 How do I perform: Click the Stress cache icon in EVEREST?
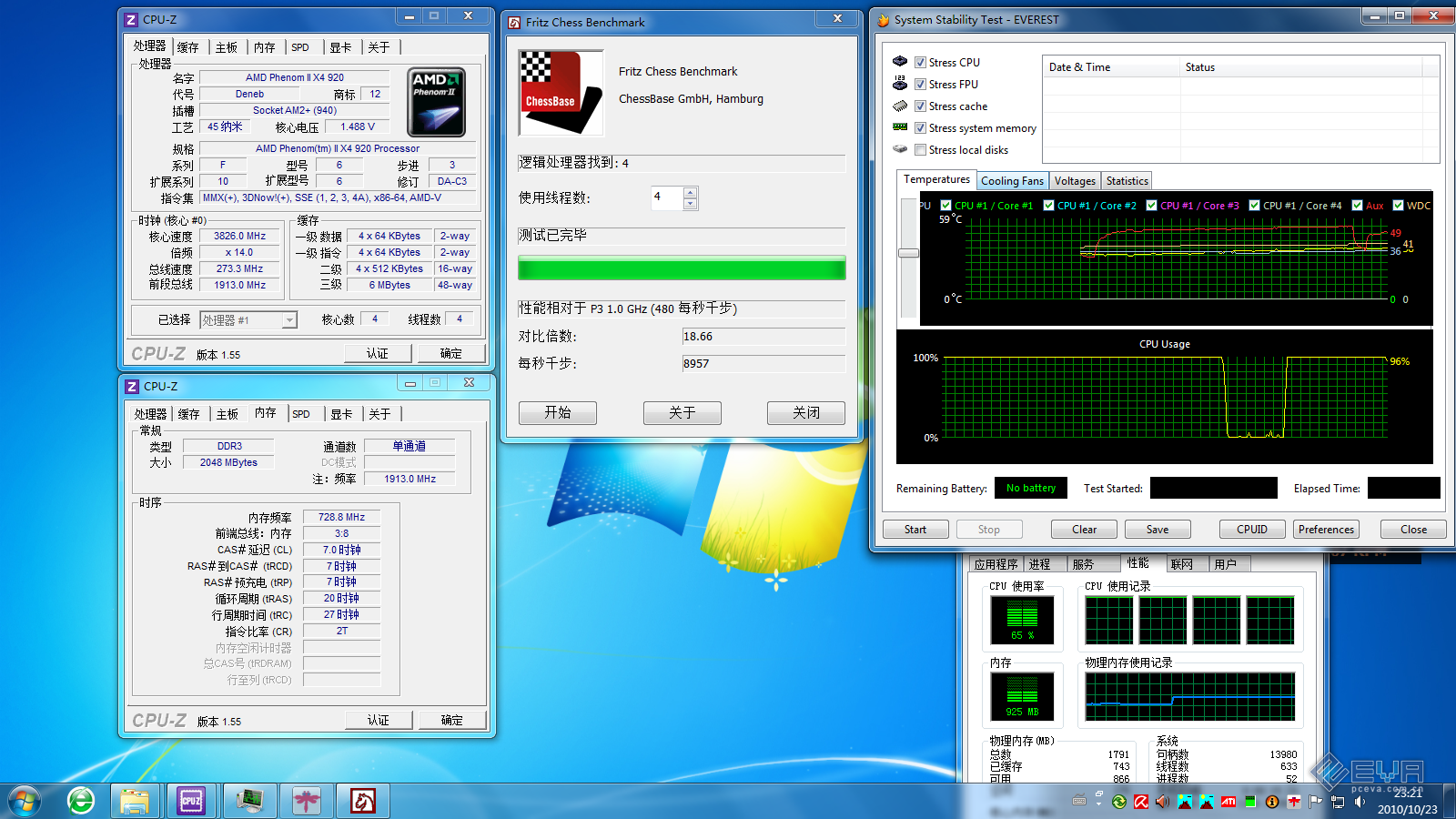(x=900, y=106)
